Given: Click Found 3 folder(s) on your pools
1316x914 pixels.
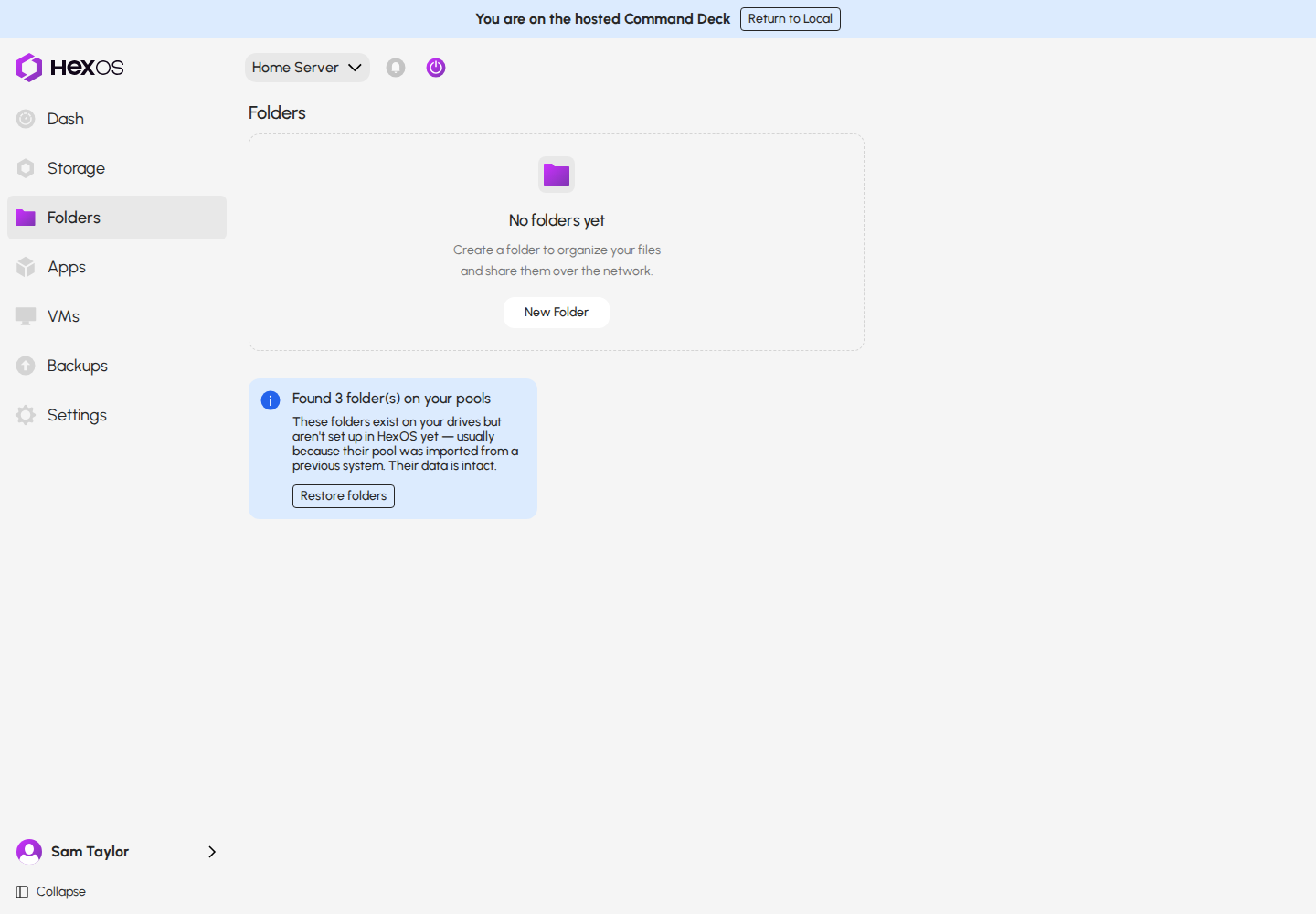Looking at the screenshot, I should (391, 399).
